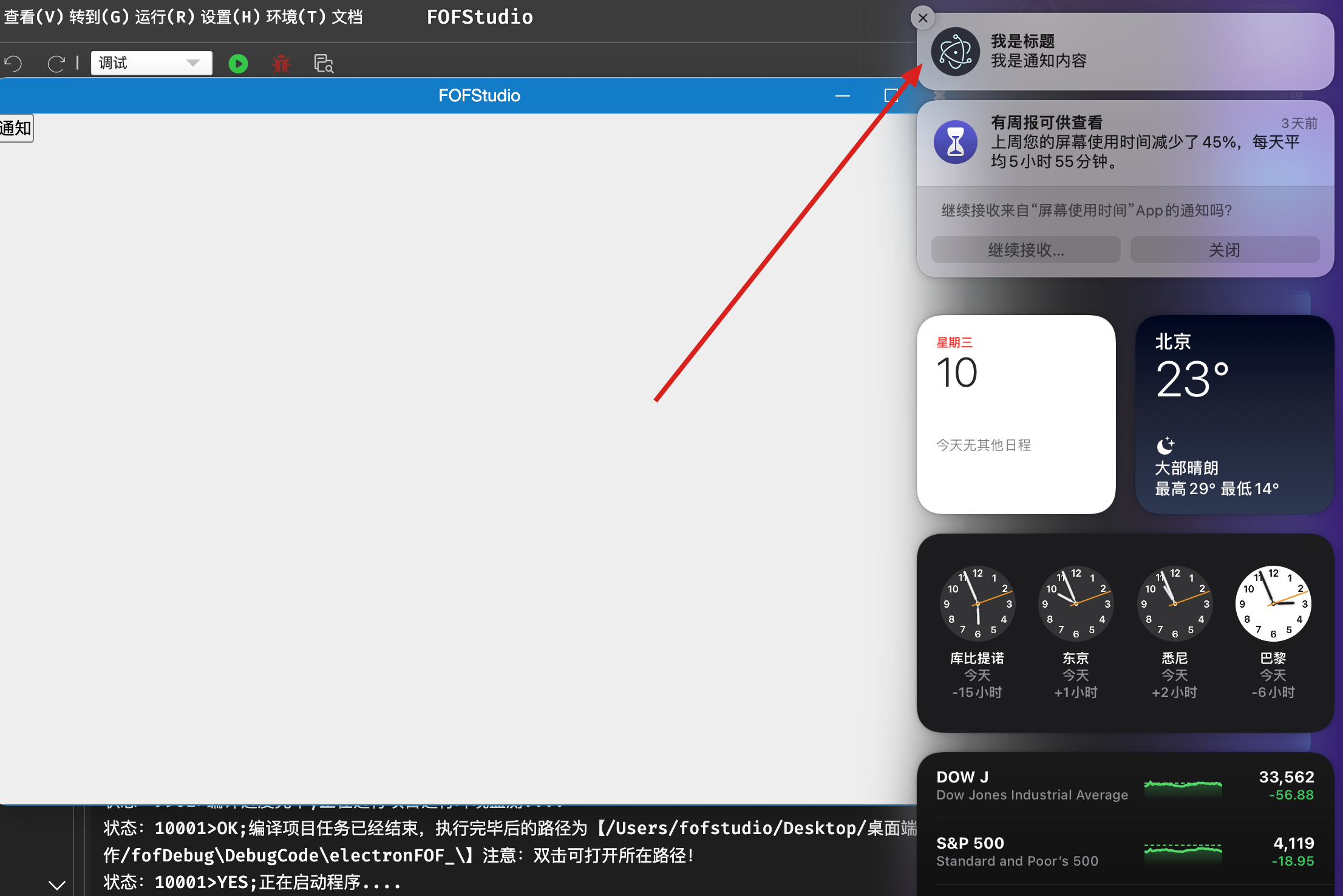Open the 环境(T) menu
The image size is (1343, 896).
pos(296,17)
